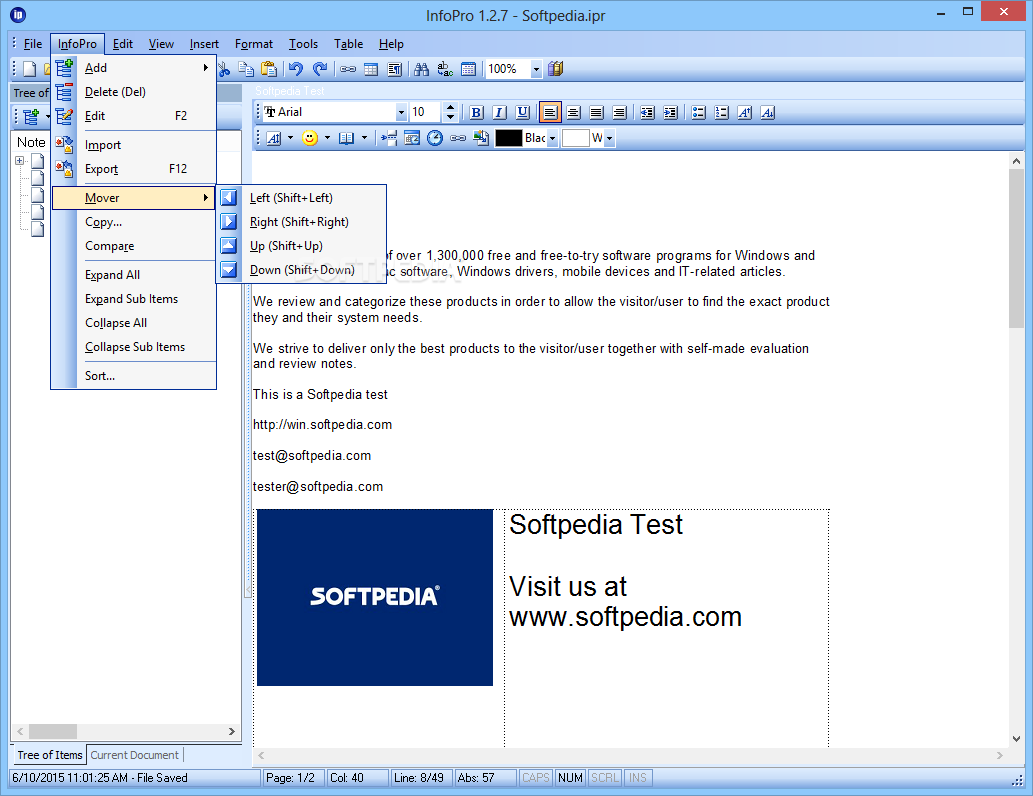
Task: Select Import in InfoPro menu
Action: (x=134, y=145)
